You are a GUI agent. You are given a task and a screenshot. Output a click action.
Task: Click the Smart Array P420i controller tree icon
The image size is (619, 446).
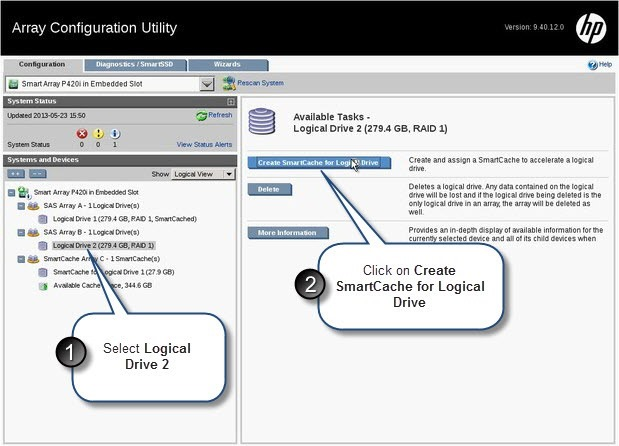coord(24,193)
